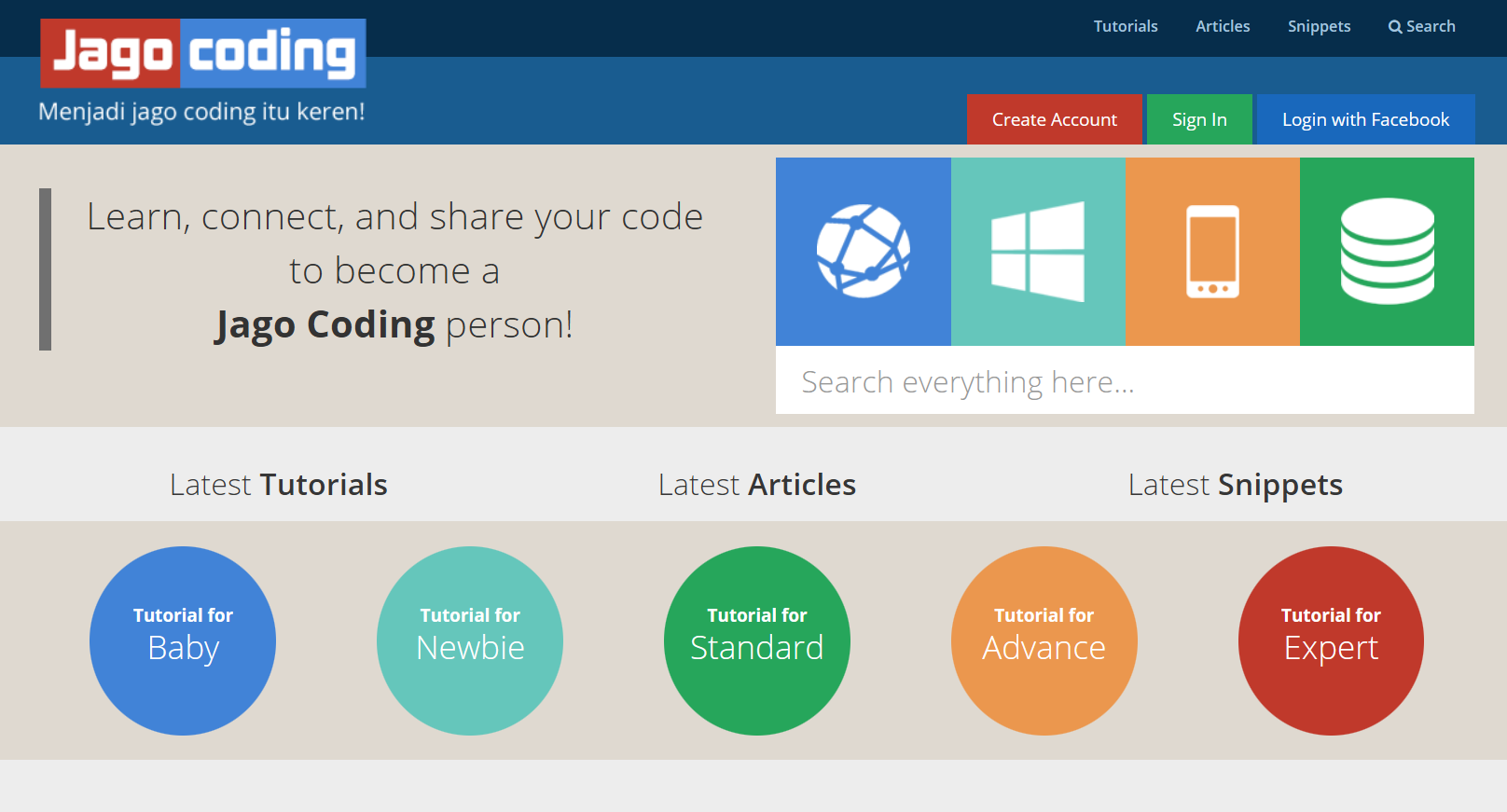Click the Create Account button
This screenshot has height=812, width=1507.
tap(1055, 119)
